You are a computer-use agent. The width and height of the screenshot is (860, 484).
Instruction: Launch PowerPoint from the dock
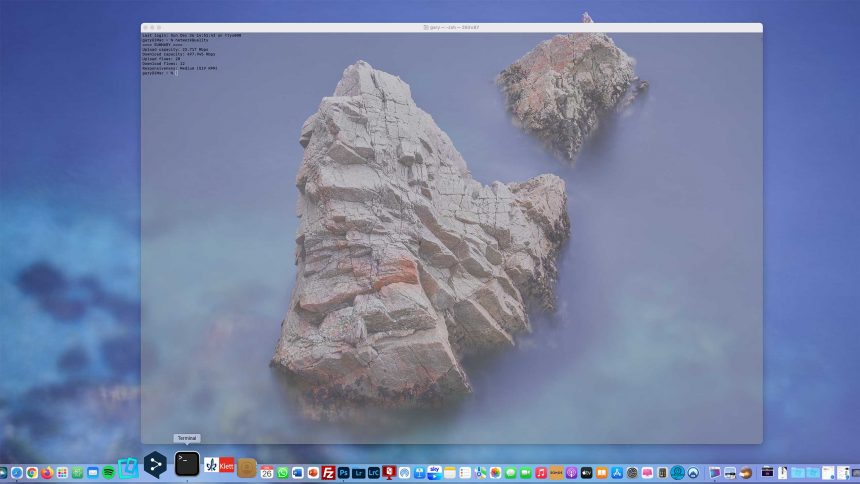(313, 472)
